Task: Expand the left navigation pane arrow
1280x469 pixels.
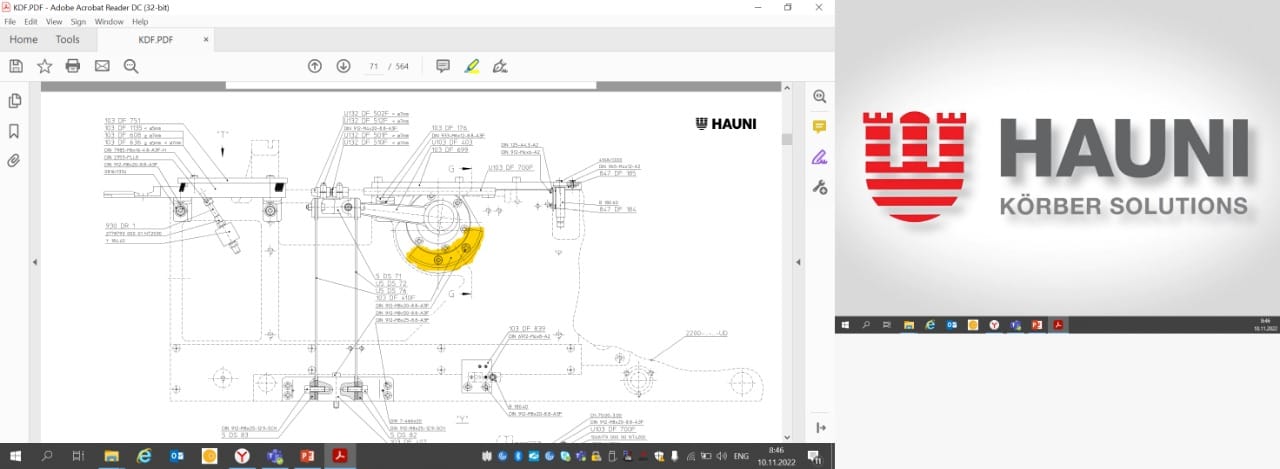Action: pos(35,262)
